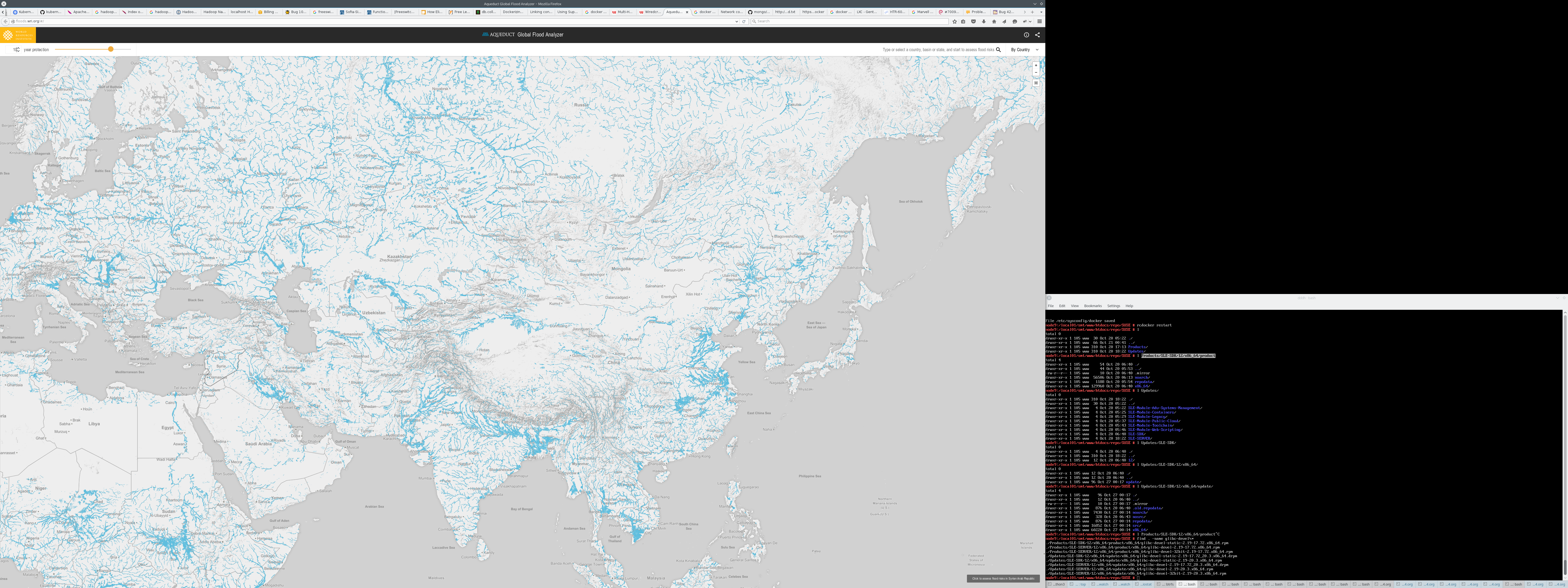Open the list-all-tabs dropdown arrow
1568x588 pixels.
pos(1042,12)
